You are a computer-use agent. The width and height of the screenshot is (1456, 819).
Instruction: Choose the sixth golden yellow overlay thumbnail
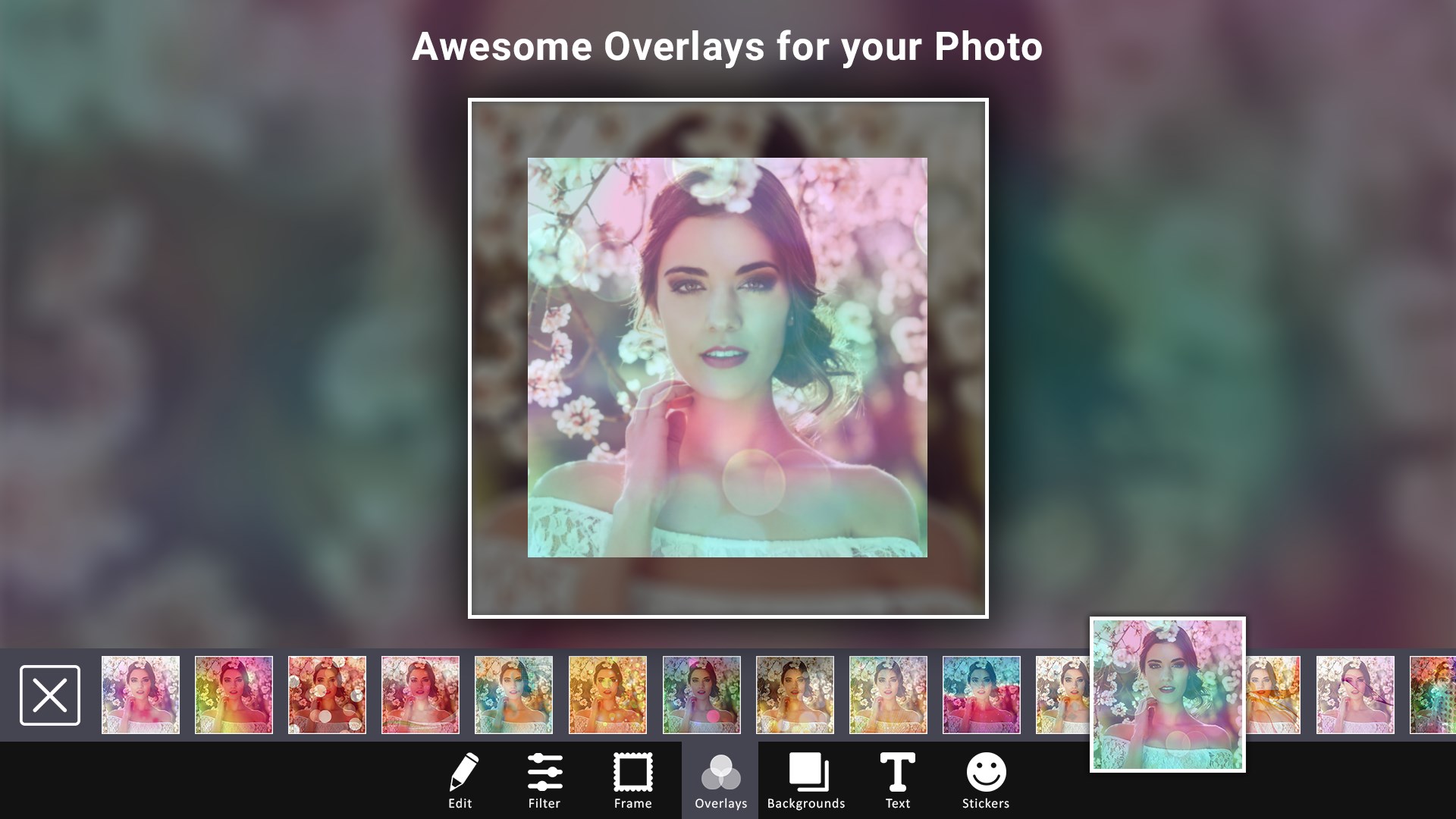[607, 695]
